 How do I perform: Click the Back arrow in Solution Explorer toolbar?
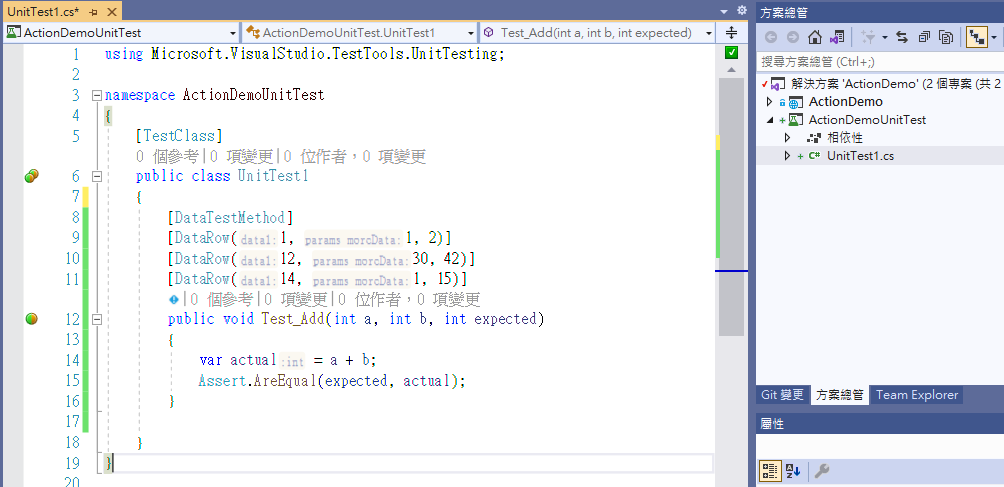[x=771, y=38]
